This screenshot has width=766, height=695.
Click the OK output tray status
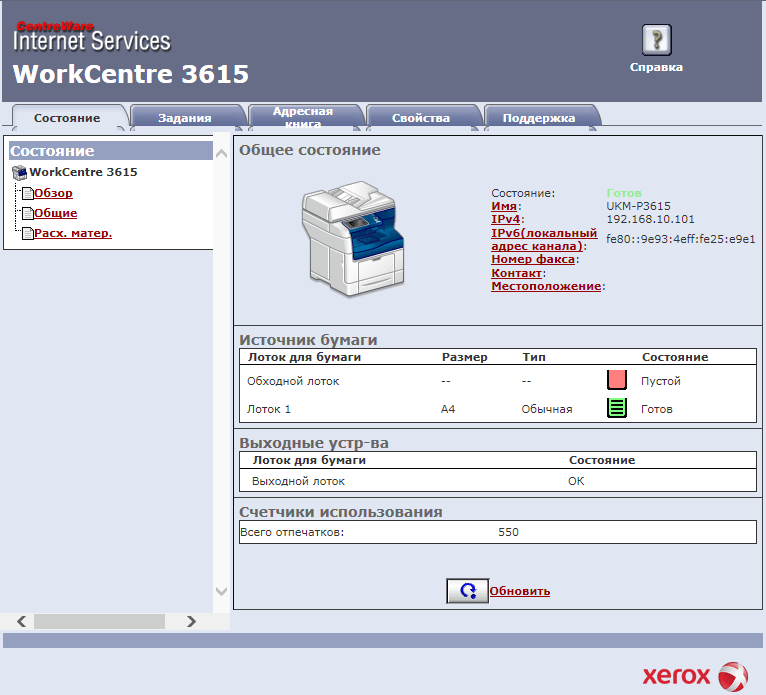pyautogui.click(x=576, y=481)
